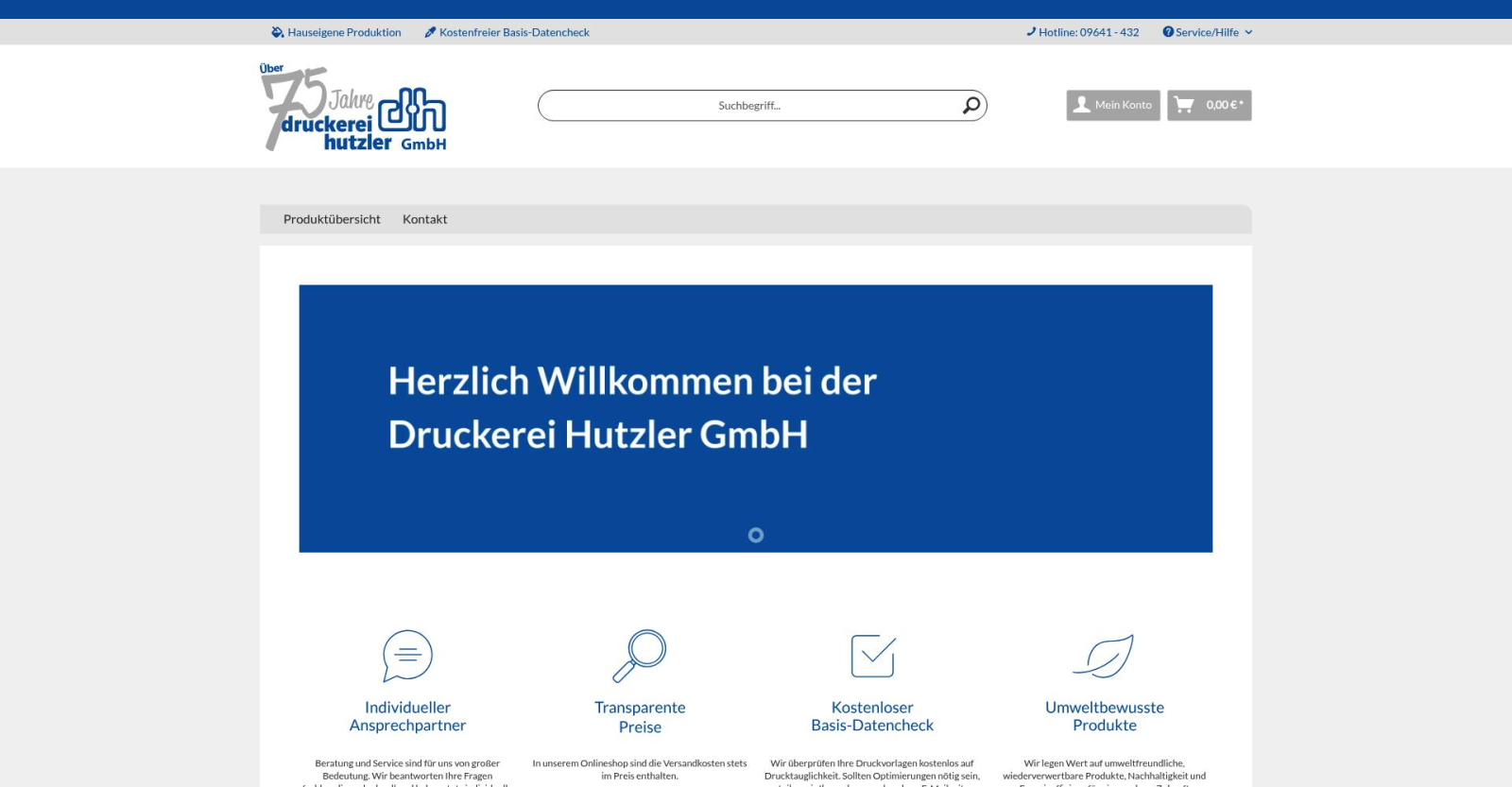
Task: Click the leaf Umweltbewusste Produkte icon
Action: (1104, 656)
